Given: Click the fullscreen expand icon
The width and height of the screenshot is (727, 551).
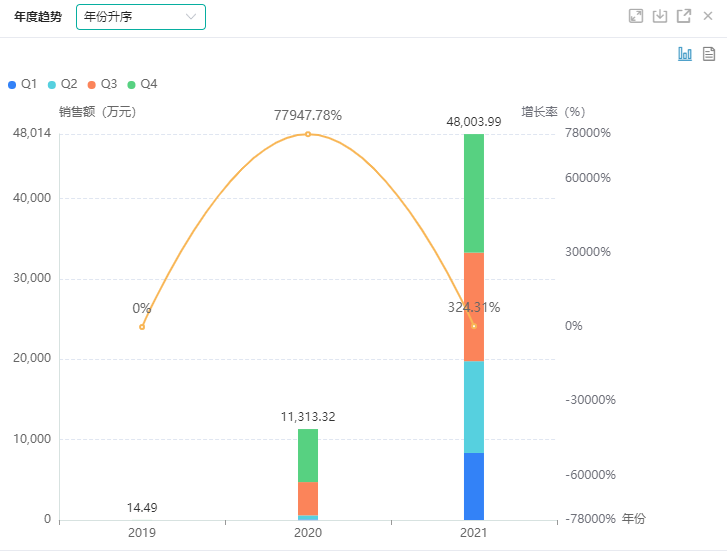Looking at the screenshot, I should (636, 16).
